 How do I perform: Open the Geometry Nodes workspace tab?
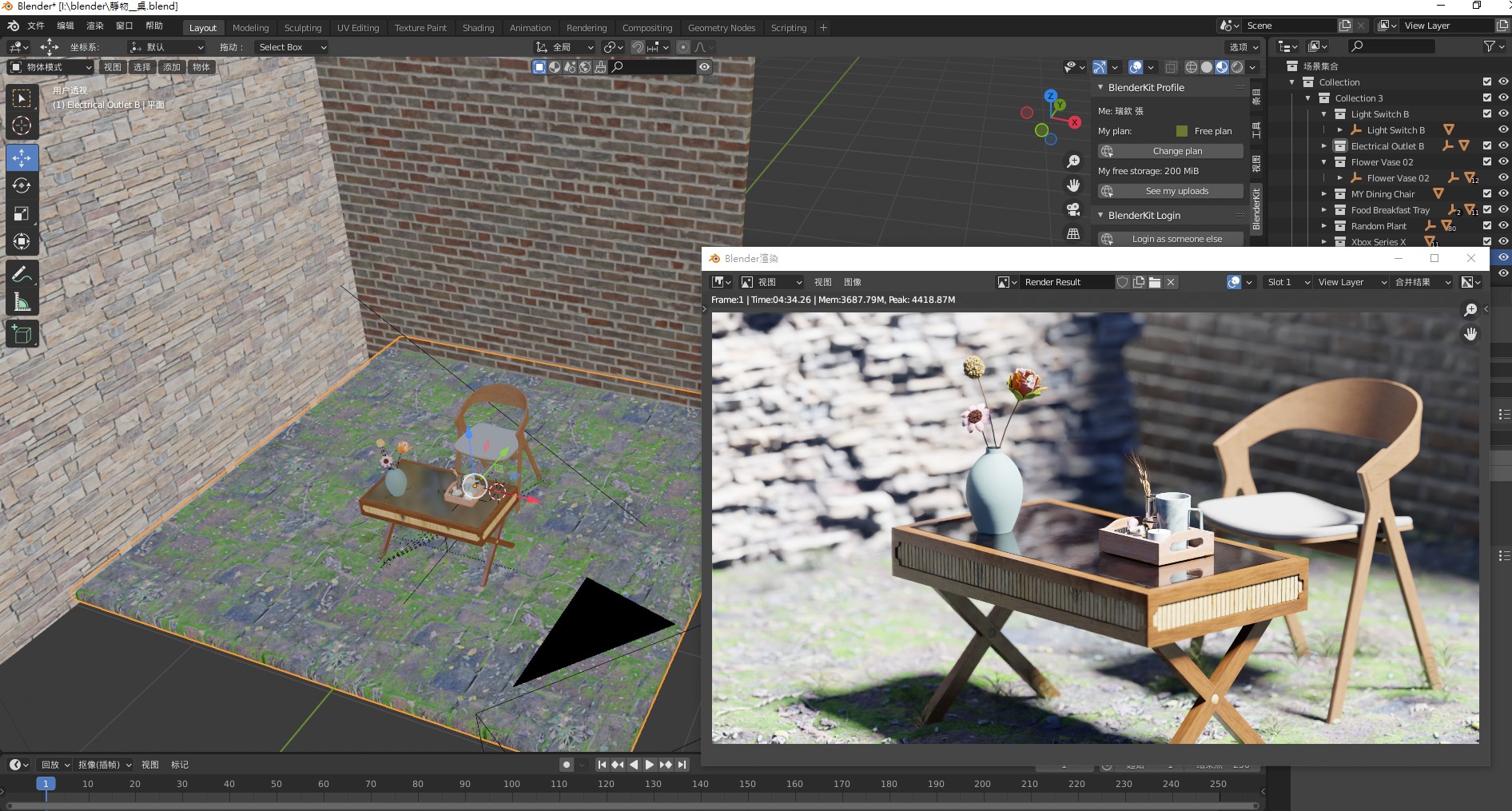[x=721, y=28]
